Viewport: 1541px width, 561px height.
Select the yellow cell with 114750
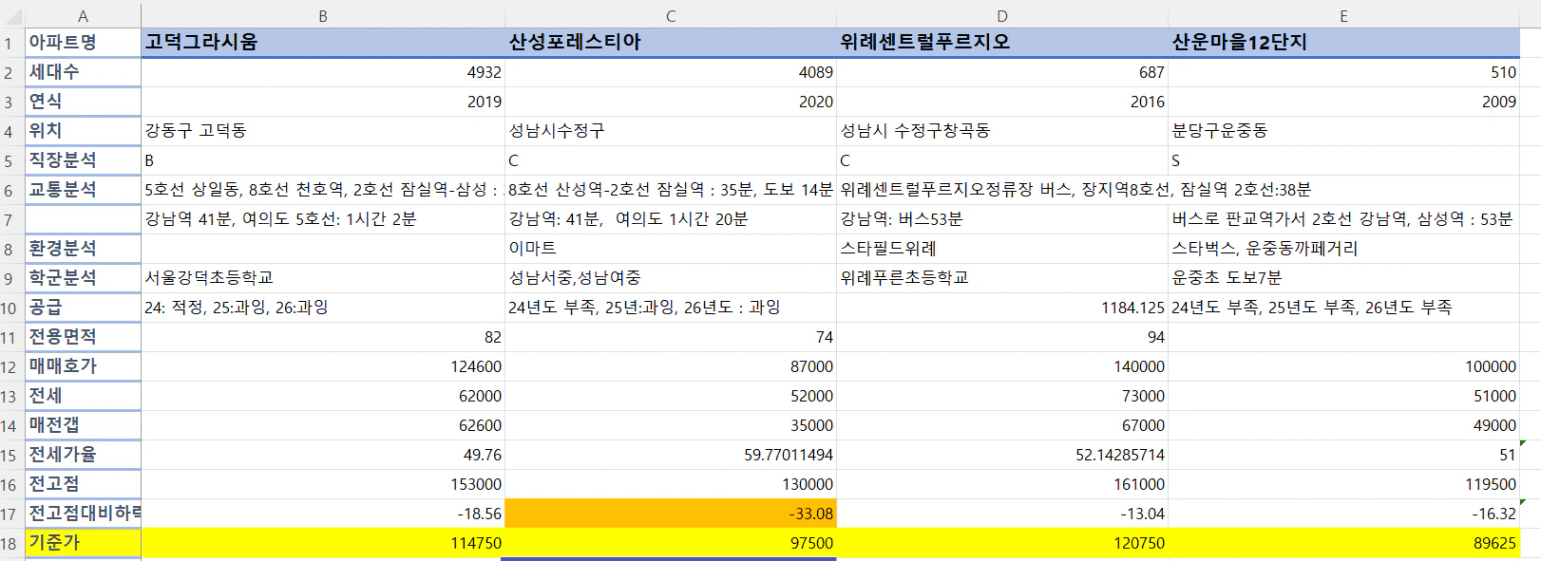(x=322, y=542)
